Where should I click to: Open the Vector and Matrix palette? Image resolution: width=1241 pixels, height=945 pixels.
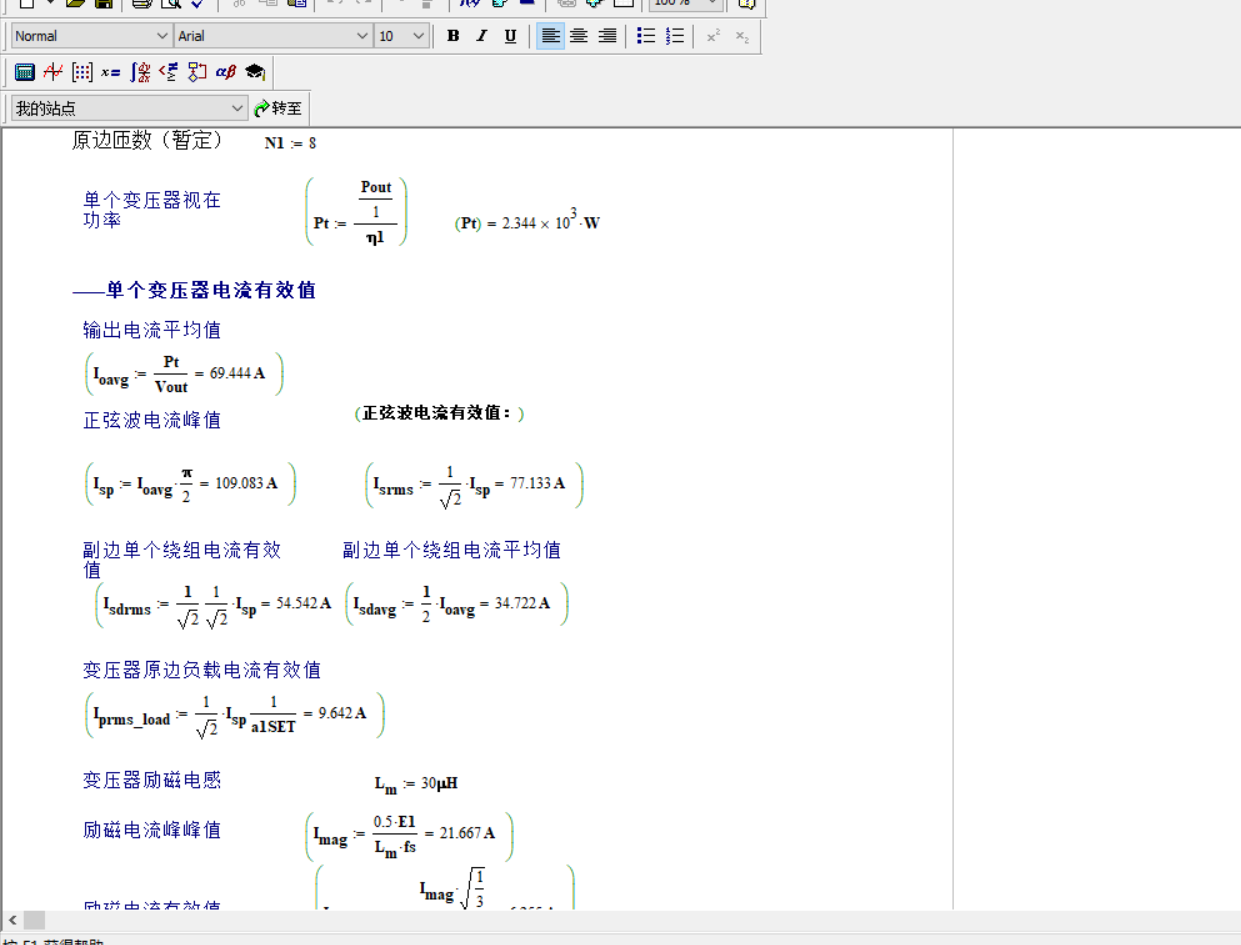(x=82, y=72)
